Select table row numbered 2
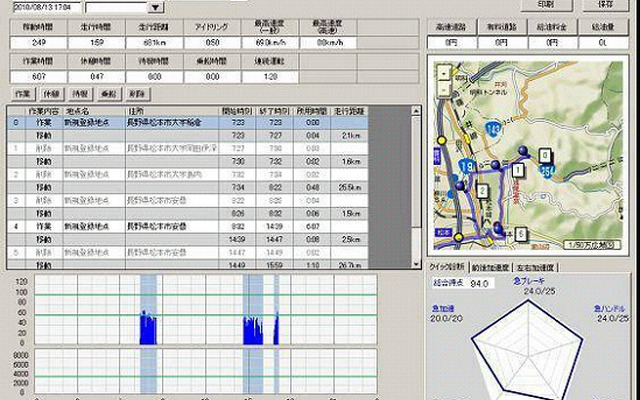The image size is (640, 400). pos(188,175)
